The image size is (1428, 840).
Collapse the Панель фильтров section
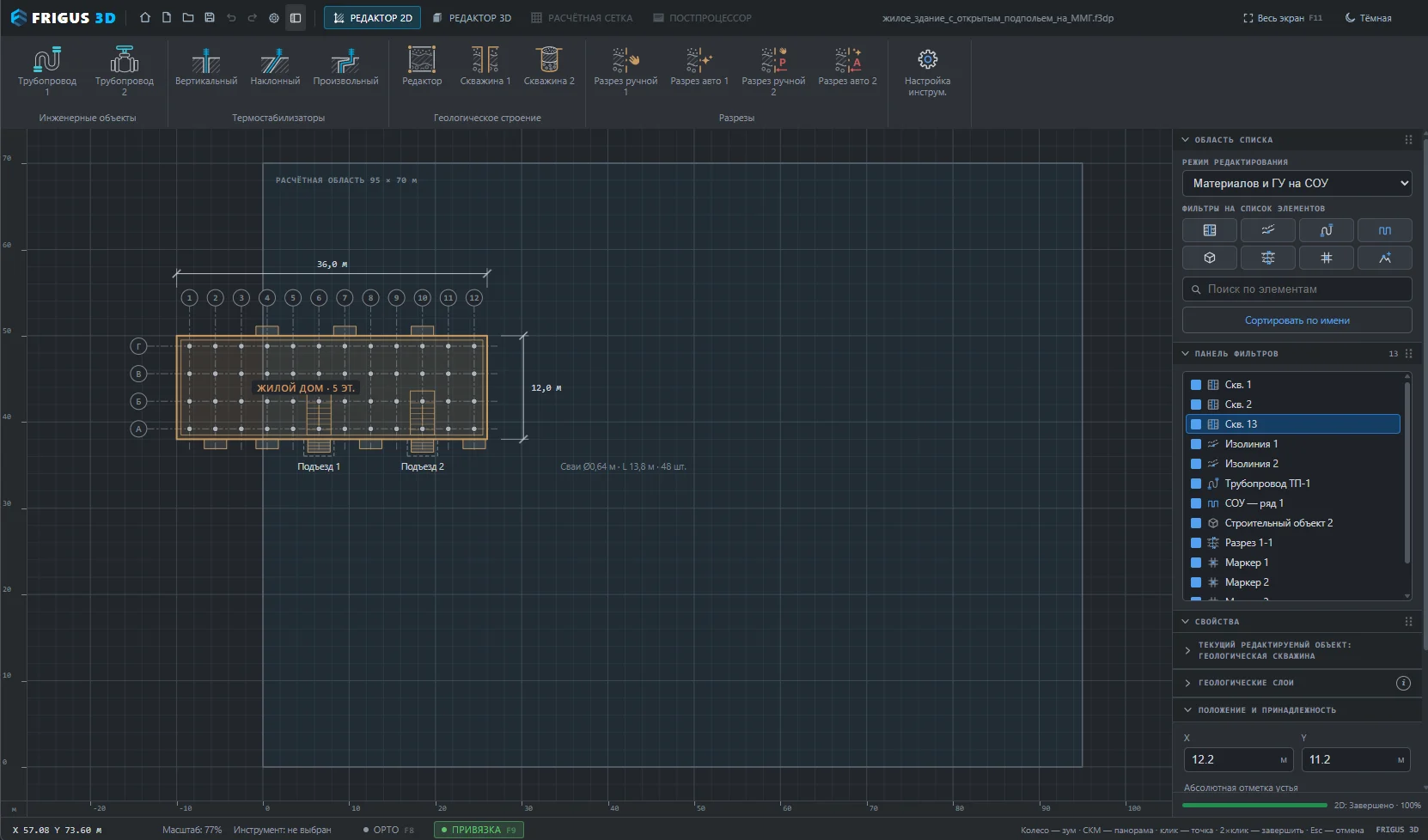coord(1186,354)
